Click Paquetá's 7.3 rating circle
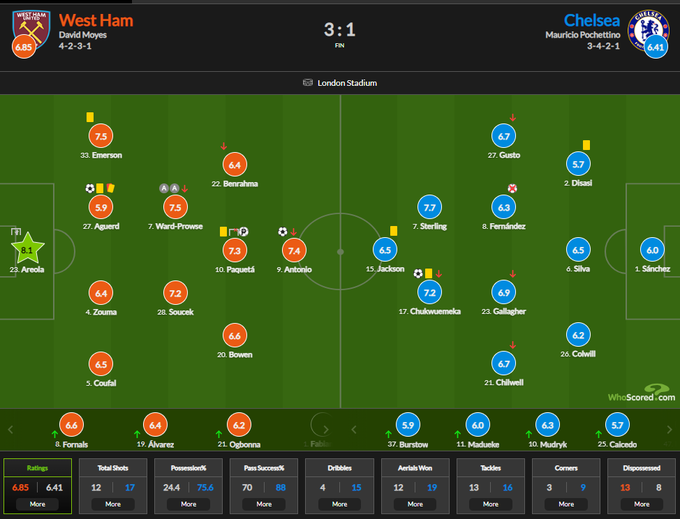 [235, 250]
